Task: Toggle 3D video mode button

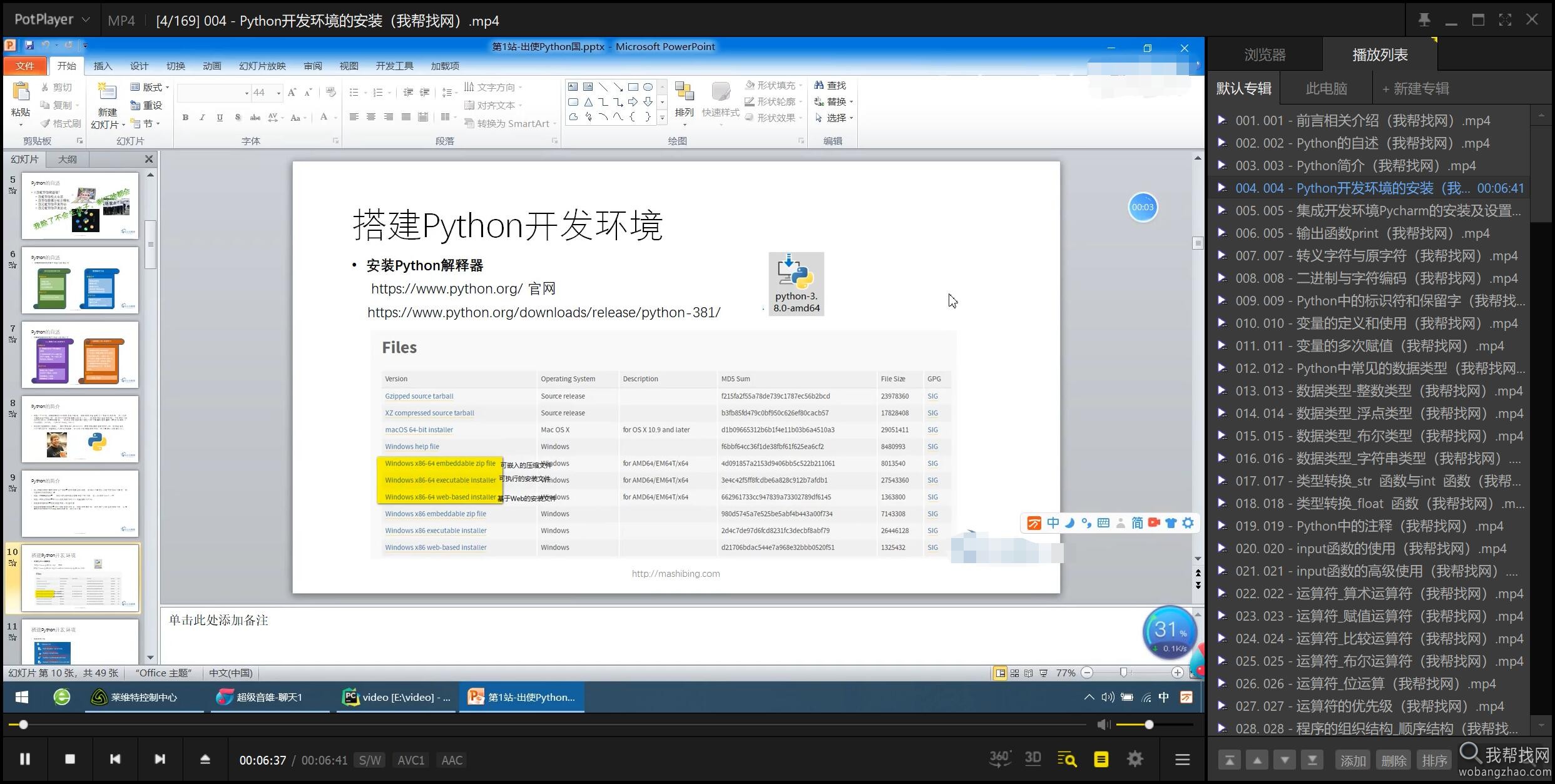Action: (1032, 759)
